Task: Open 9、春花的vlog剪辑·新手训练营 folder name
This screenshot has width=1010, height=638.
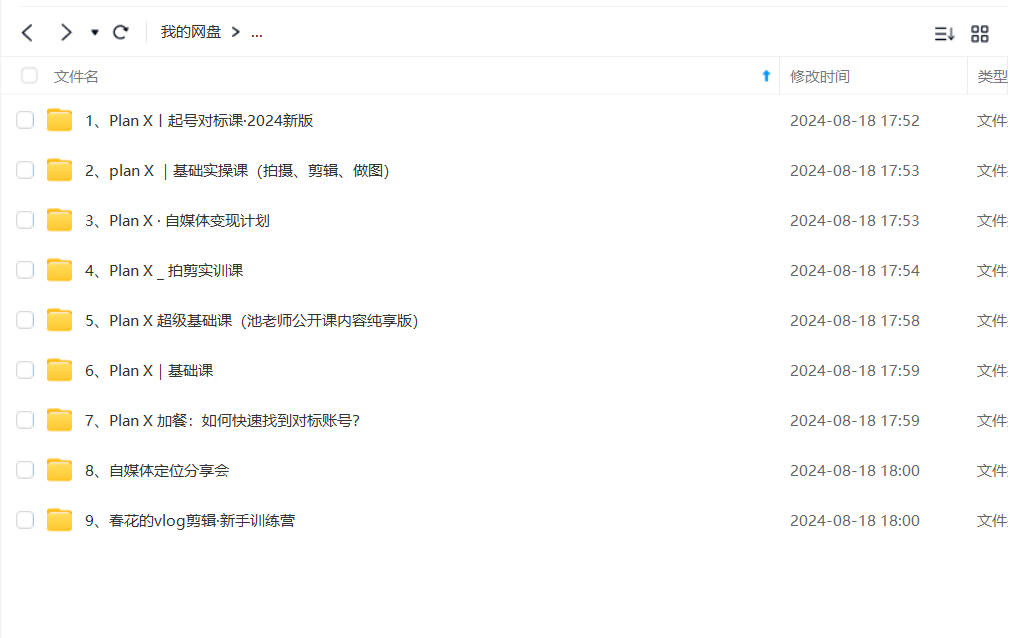Action: pyautogui.click(x=190, y=521)
